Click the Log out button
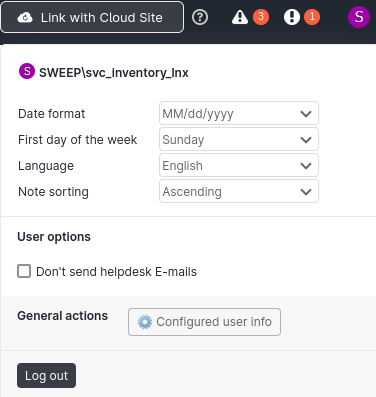Screen dimensions: 376x397 tap(46, 376)
